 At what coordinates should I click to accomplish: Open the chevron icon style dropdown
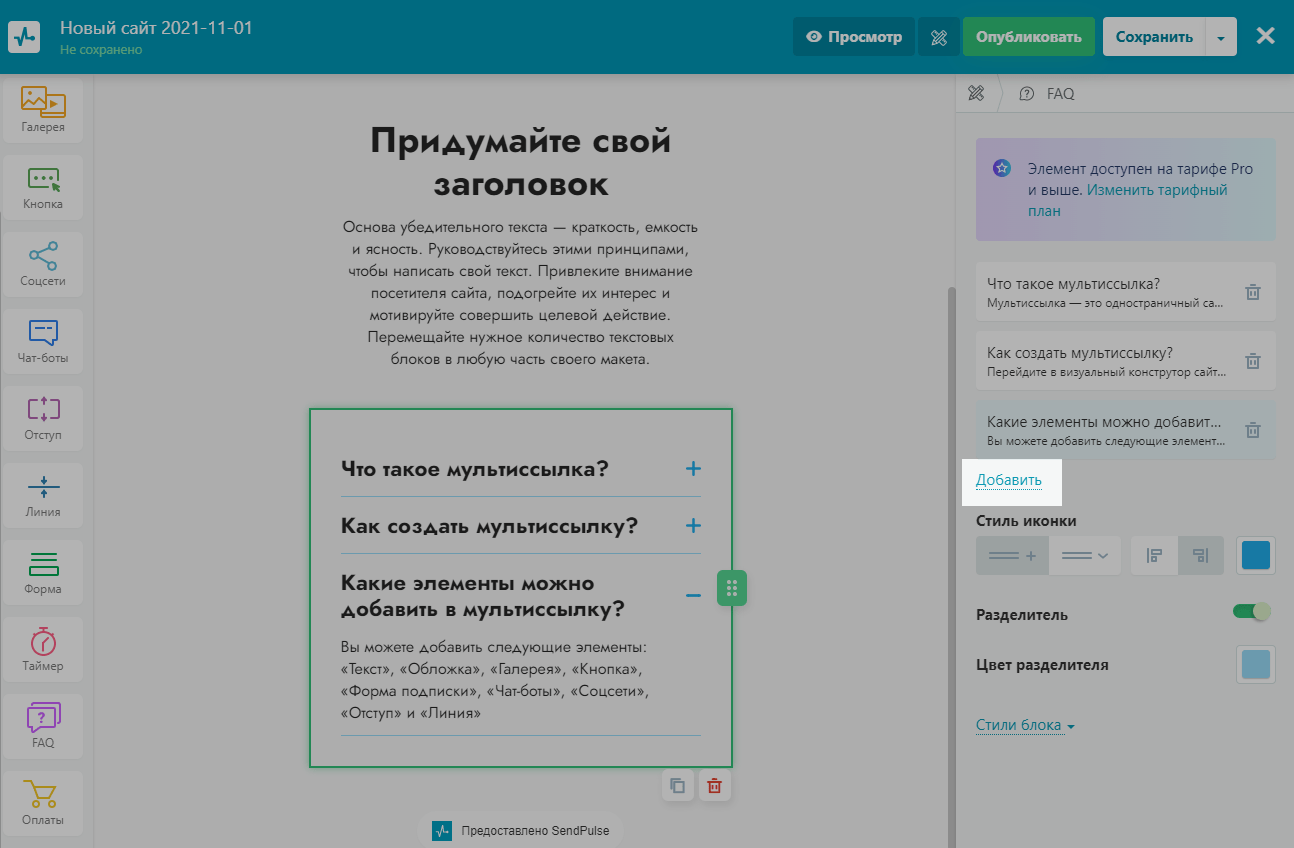pos(1085,556)
